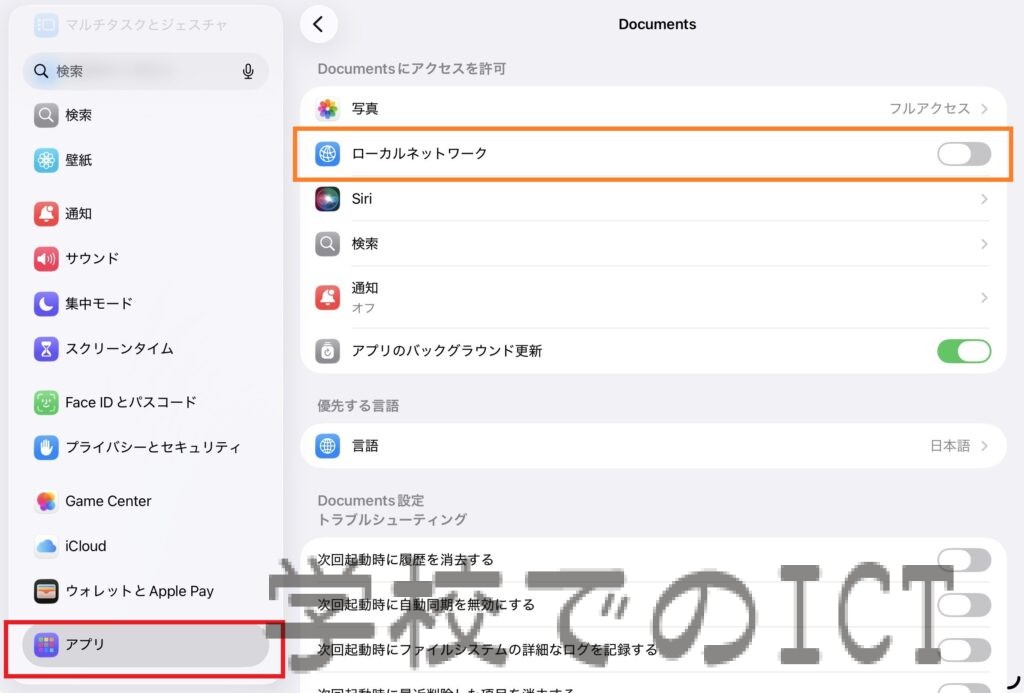Disable アプリのバックグラウンド更新 toggle

[963, 351]
